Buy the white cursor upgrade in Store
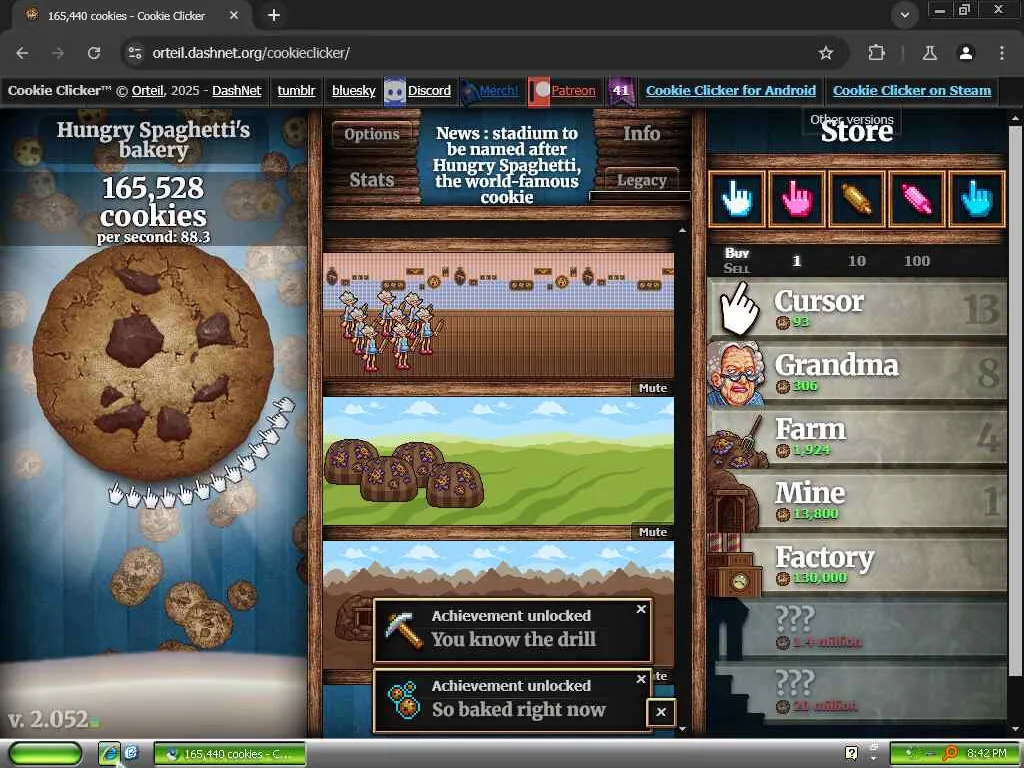Image resolution: width=1024 pixels, height=768 pixels. pyautogui.click(x=737, y=199)
